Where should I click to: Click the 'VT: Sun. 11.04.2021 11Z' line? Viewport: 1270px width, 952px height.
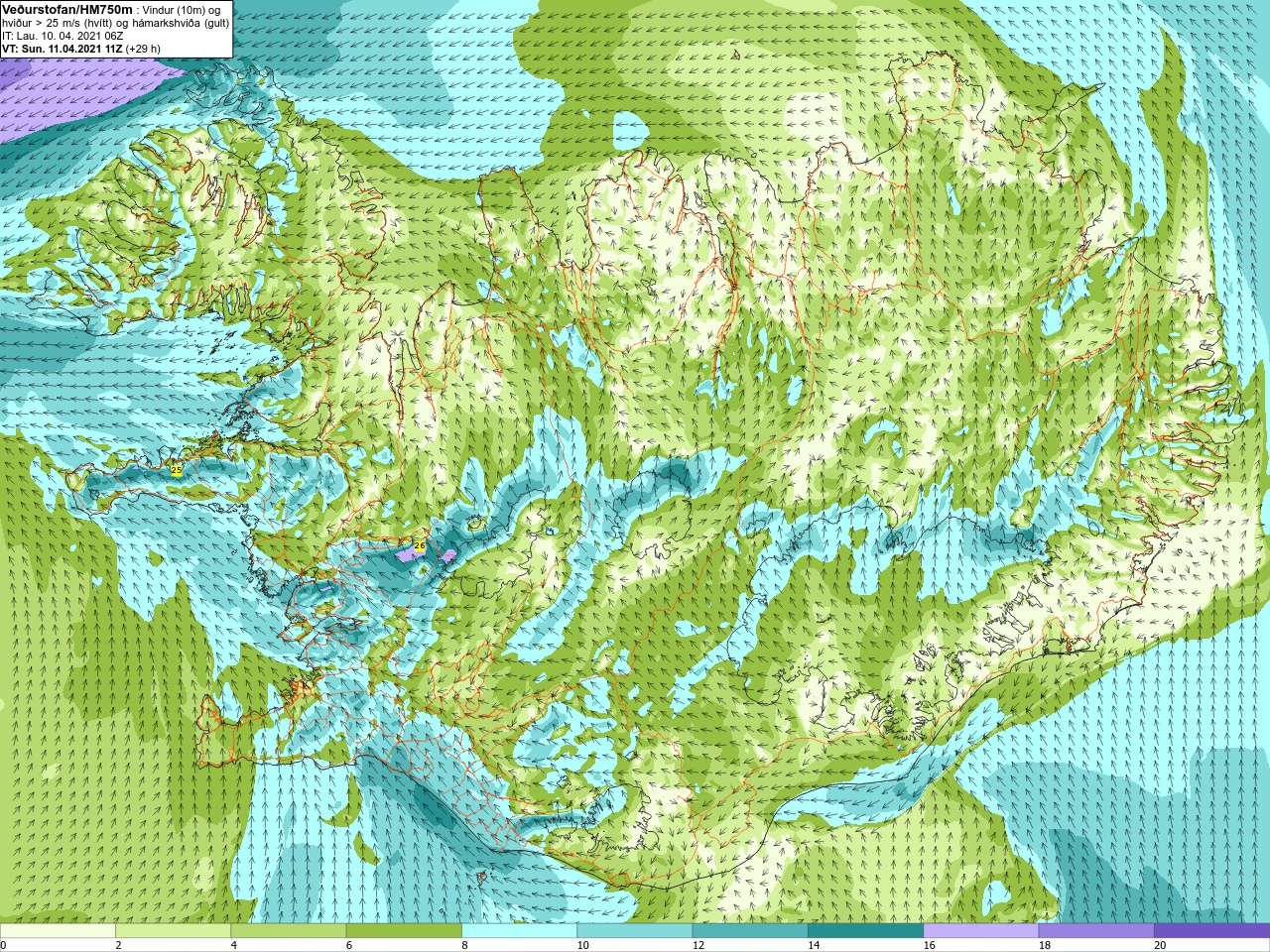coord(62,49)
